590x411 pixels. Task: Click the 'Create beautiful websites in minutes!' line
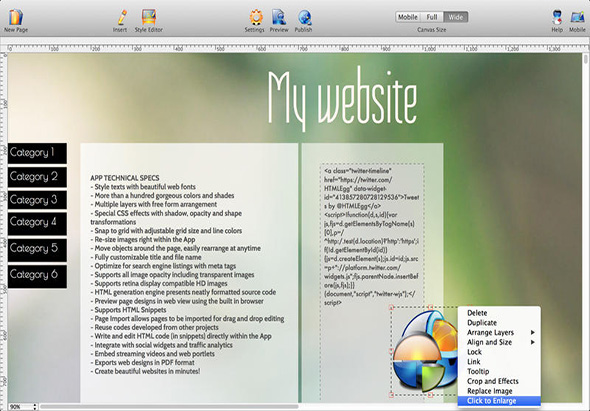pos(145,371)
